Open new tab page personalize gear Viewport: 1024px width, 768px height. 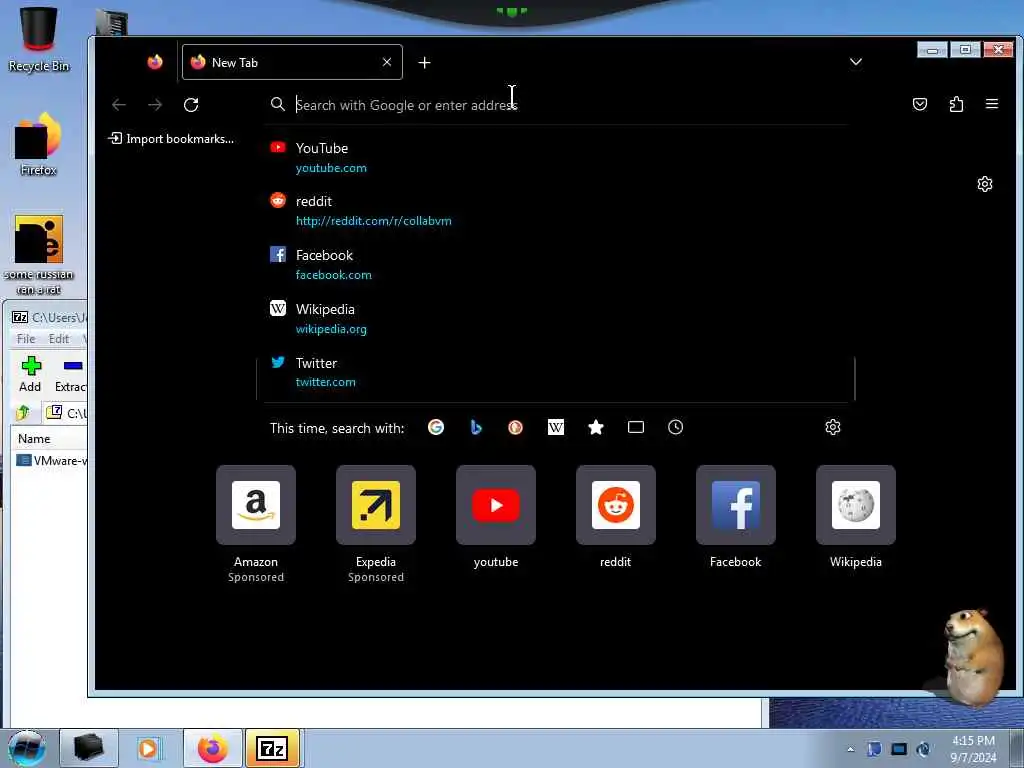pos(985,184)
